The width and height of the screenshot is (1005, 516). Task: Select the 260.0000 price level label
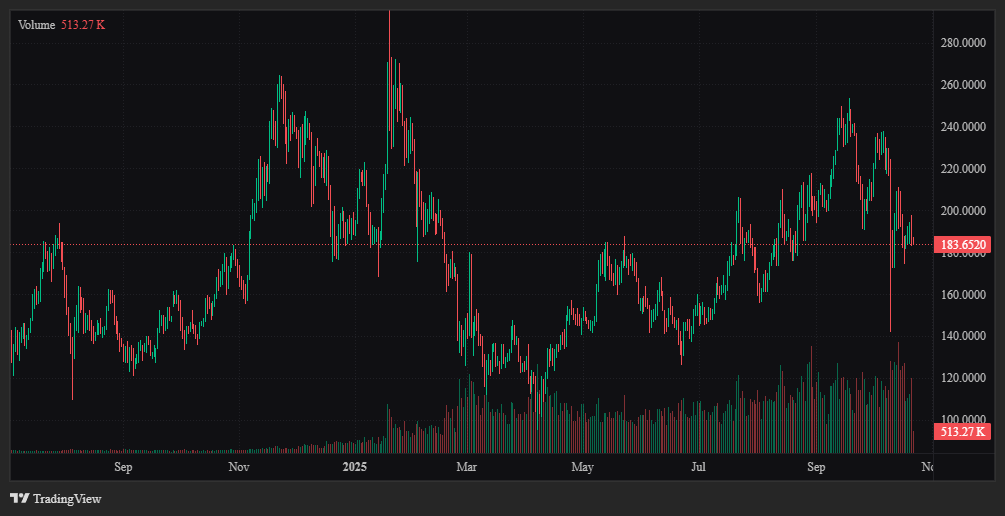(964, 85)
